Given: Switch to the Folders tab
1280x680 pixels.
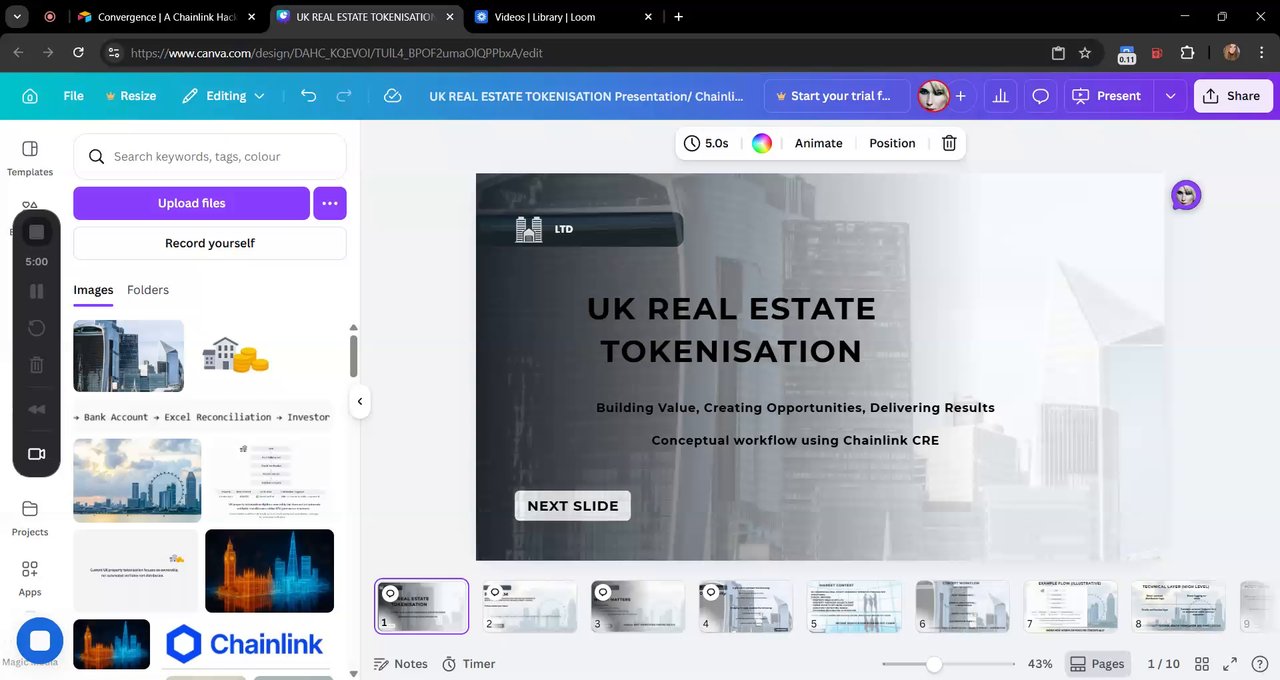Looking at the screenshot, I should (148, 290).
